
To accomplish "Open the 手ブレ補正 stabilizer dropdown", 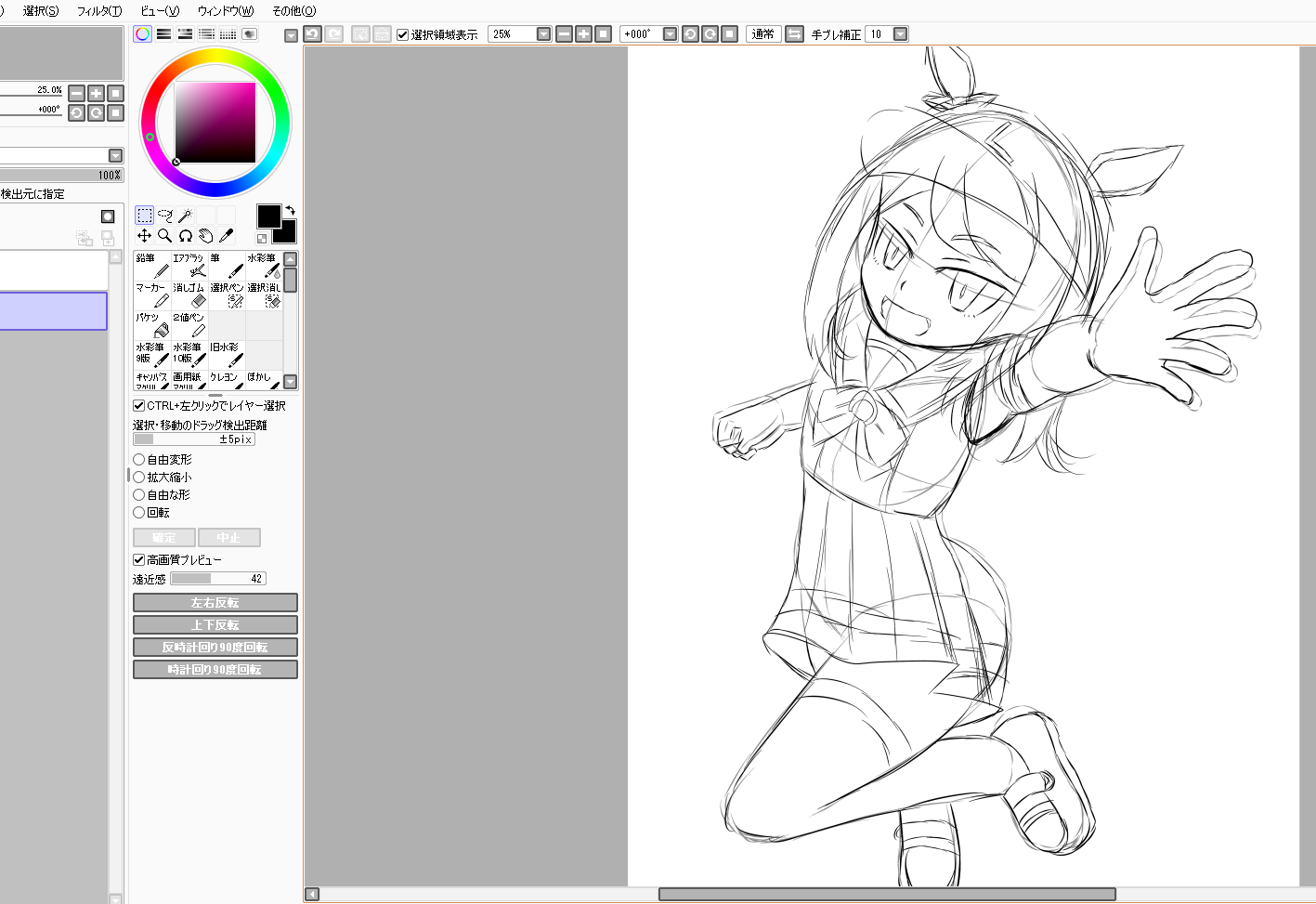I will click(x=900, y=34).
